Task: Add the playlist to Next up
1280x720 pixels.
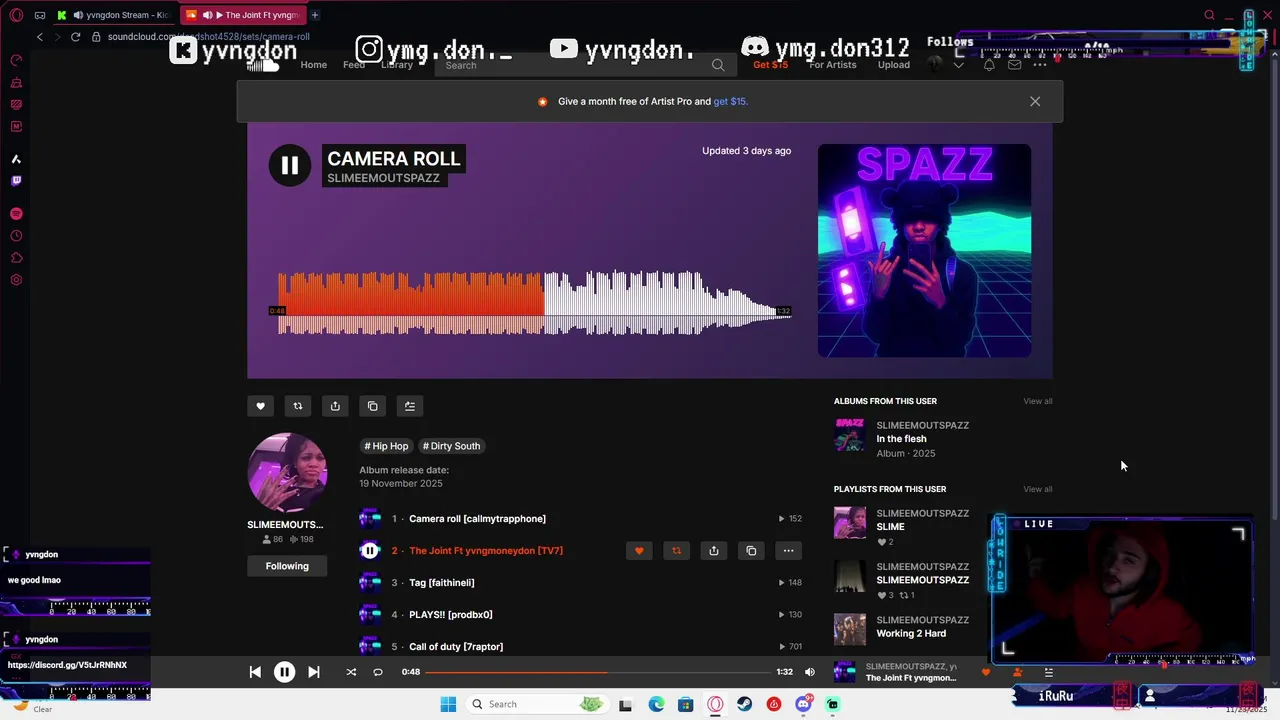Action: [410, 406]
